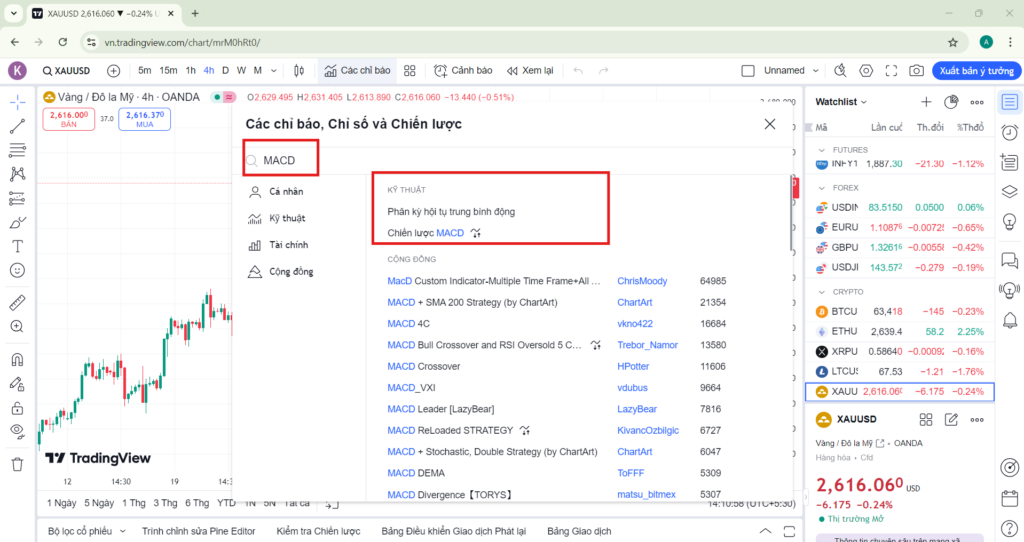Image resolution: width=1024 pixels, height=542 pixels.
Task: Select the brush drawing tool
Action: (x=18, y=223)
